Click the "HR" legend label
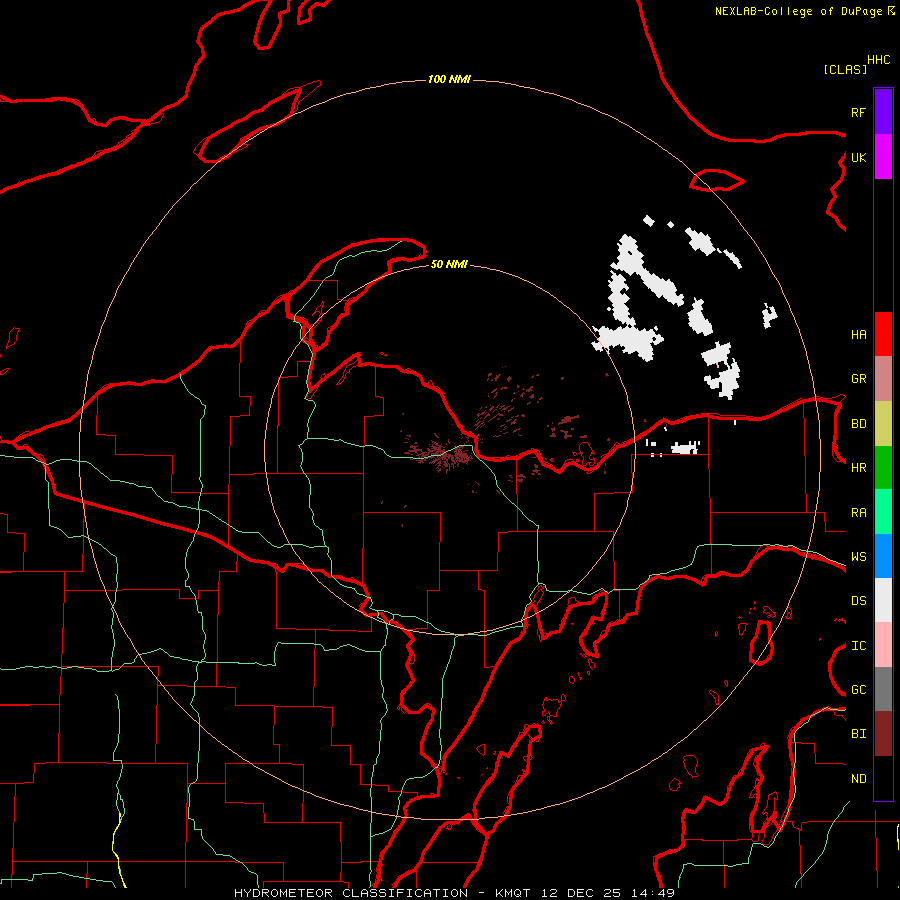This screenshot has height=900, width=900. [x=858, y=468]
